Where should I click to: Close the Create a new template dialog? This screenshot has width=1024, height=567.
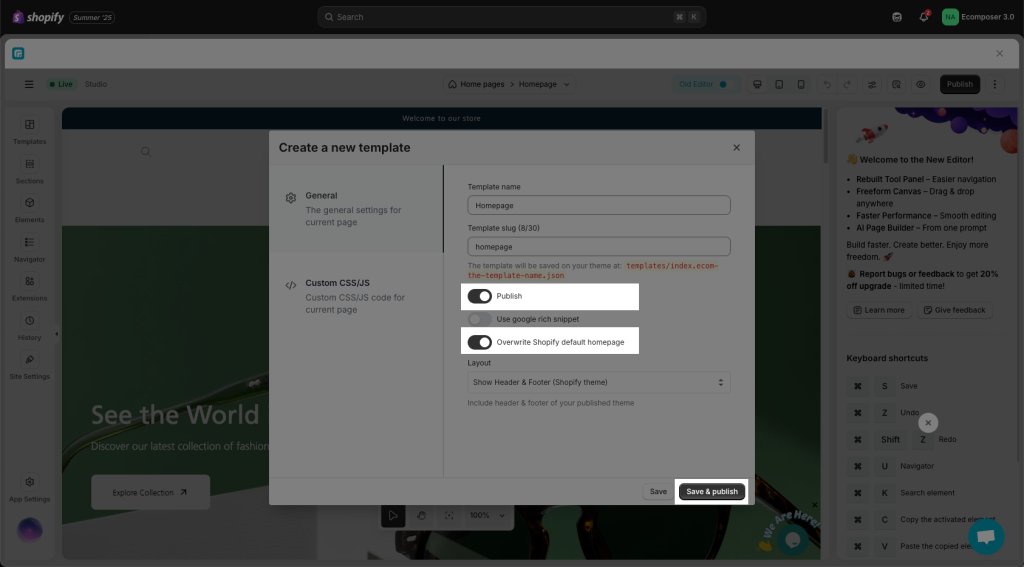click(x=737, y=148)
